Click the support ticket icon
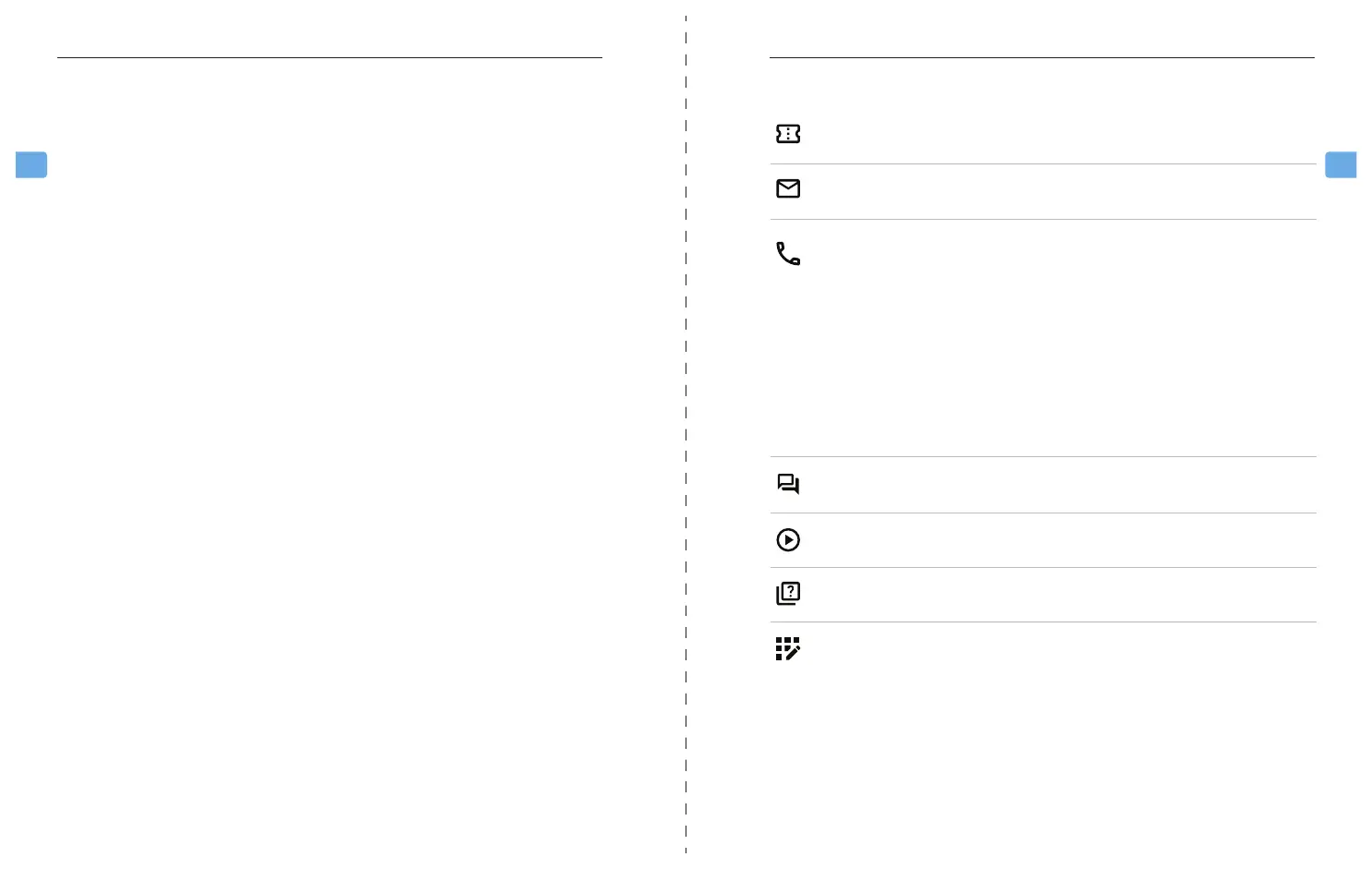This screenshot has width=1372, height=869. point(787,134)
